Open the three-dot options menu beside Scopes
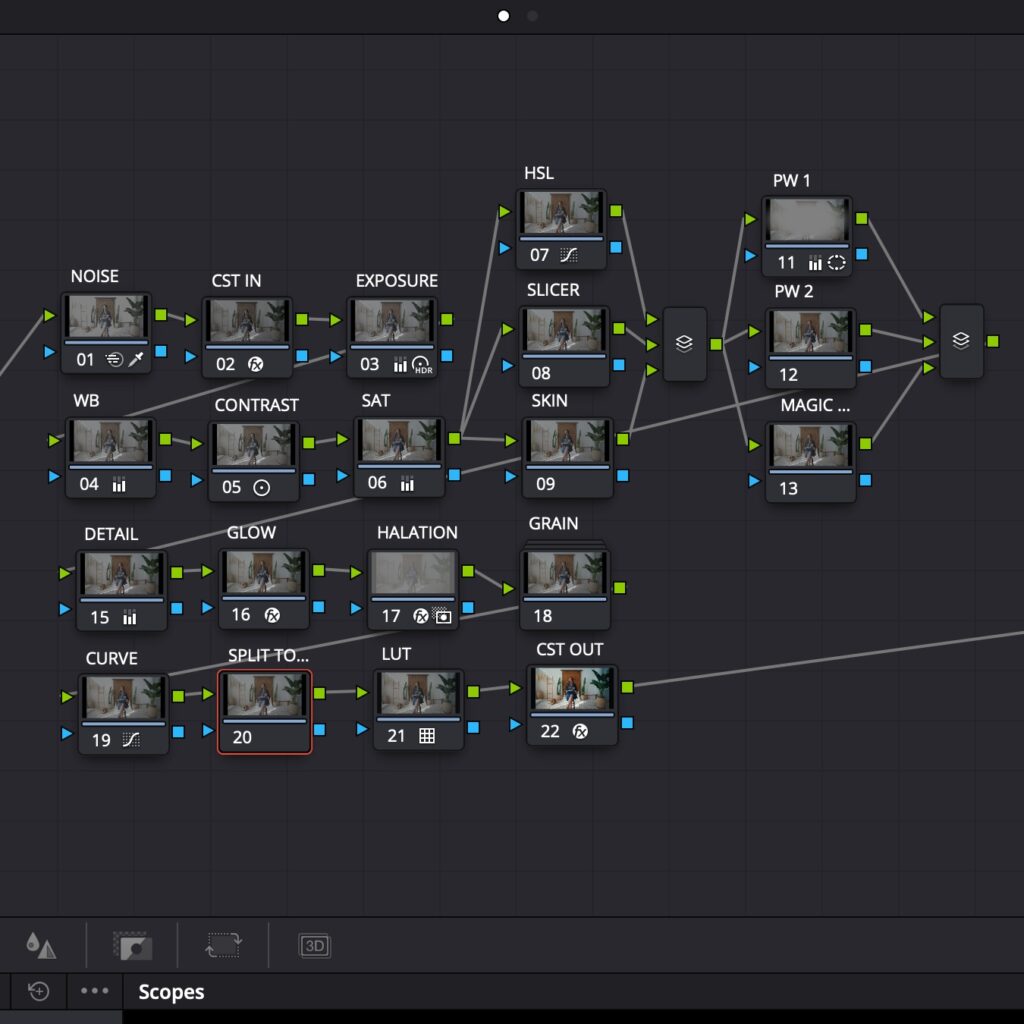1024x1024 pixels. pyautogui.click(x=95, y=991)
